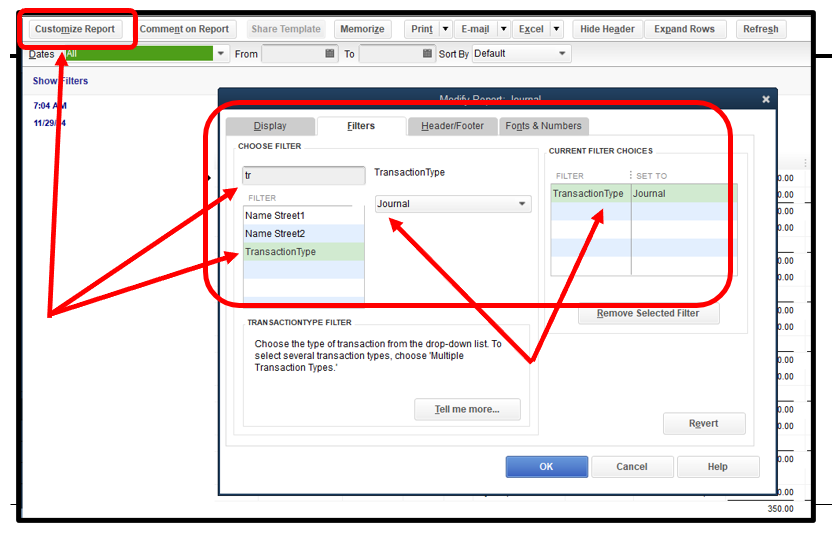The image size is (832, 535).
Task: Open Comment on Report
Action: click(x=184, y=29)
